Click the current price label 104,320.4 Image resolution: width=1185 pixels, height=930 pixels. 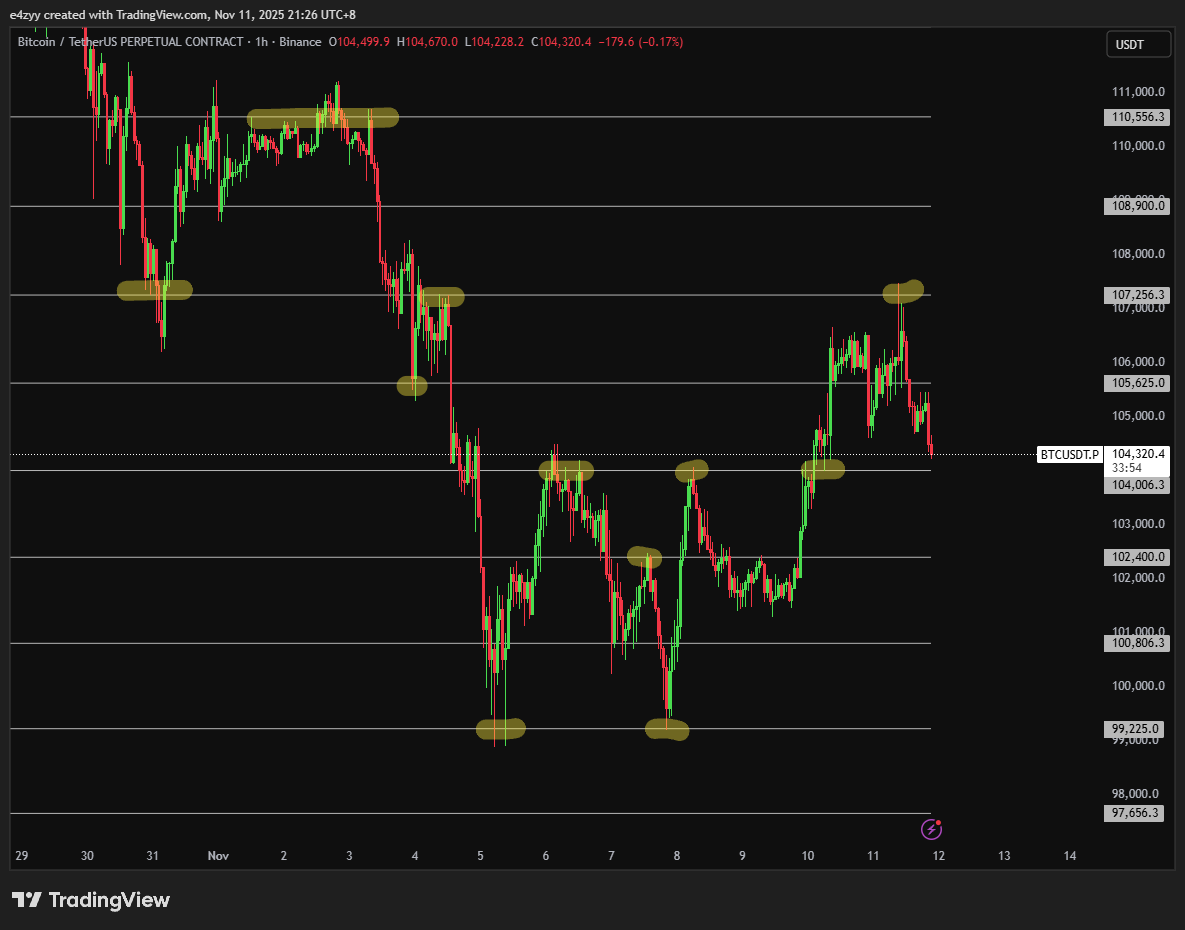(1138, 454)
